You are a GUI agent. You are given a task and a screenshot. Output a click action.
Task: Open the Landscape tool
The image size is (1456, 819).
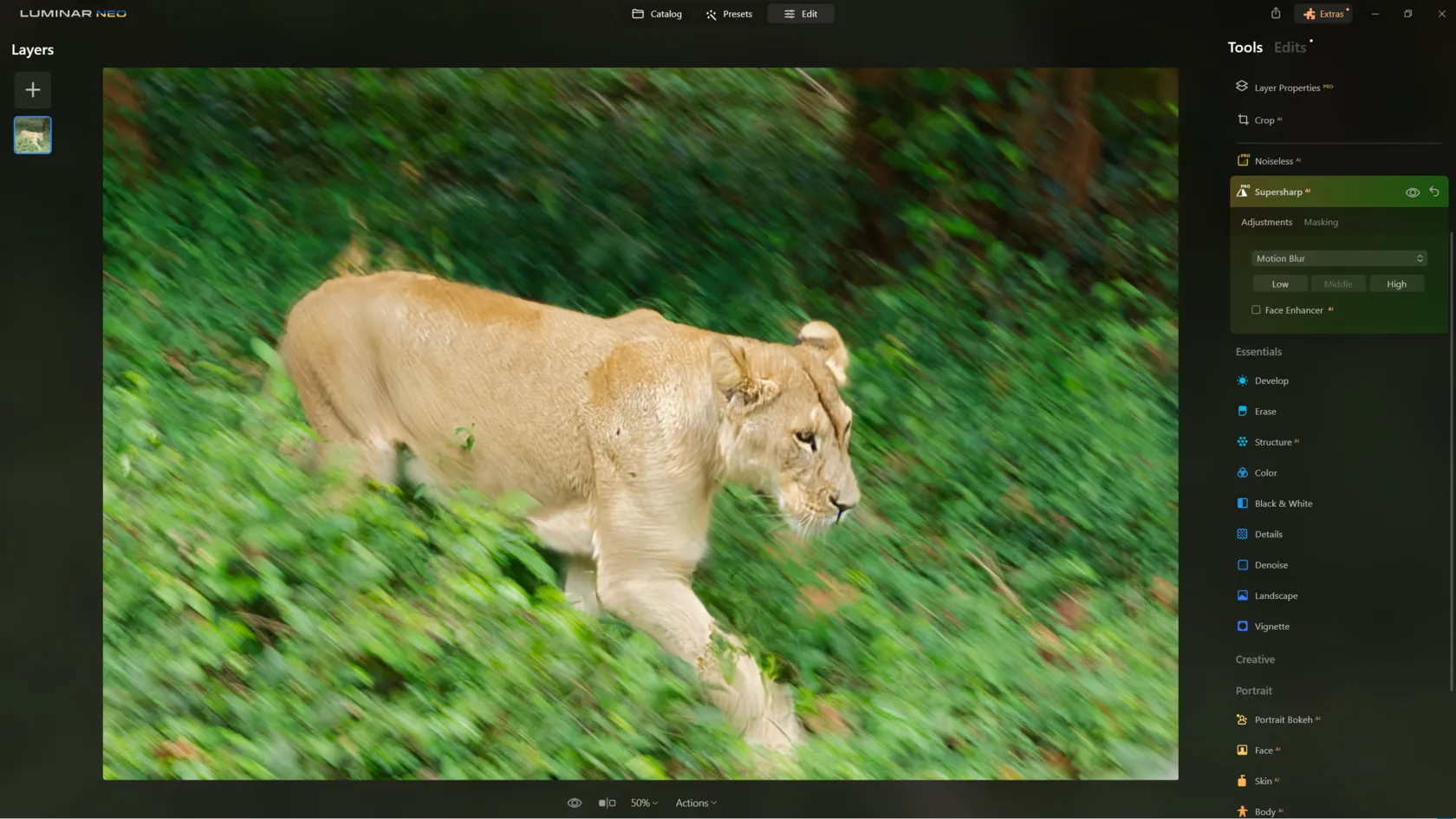[1275, 595]
